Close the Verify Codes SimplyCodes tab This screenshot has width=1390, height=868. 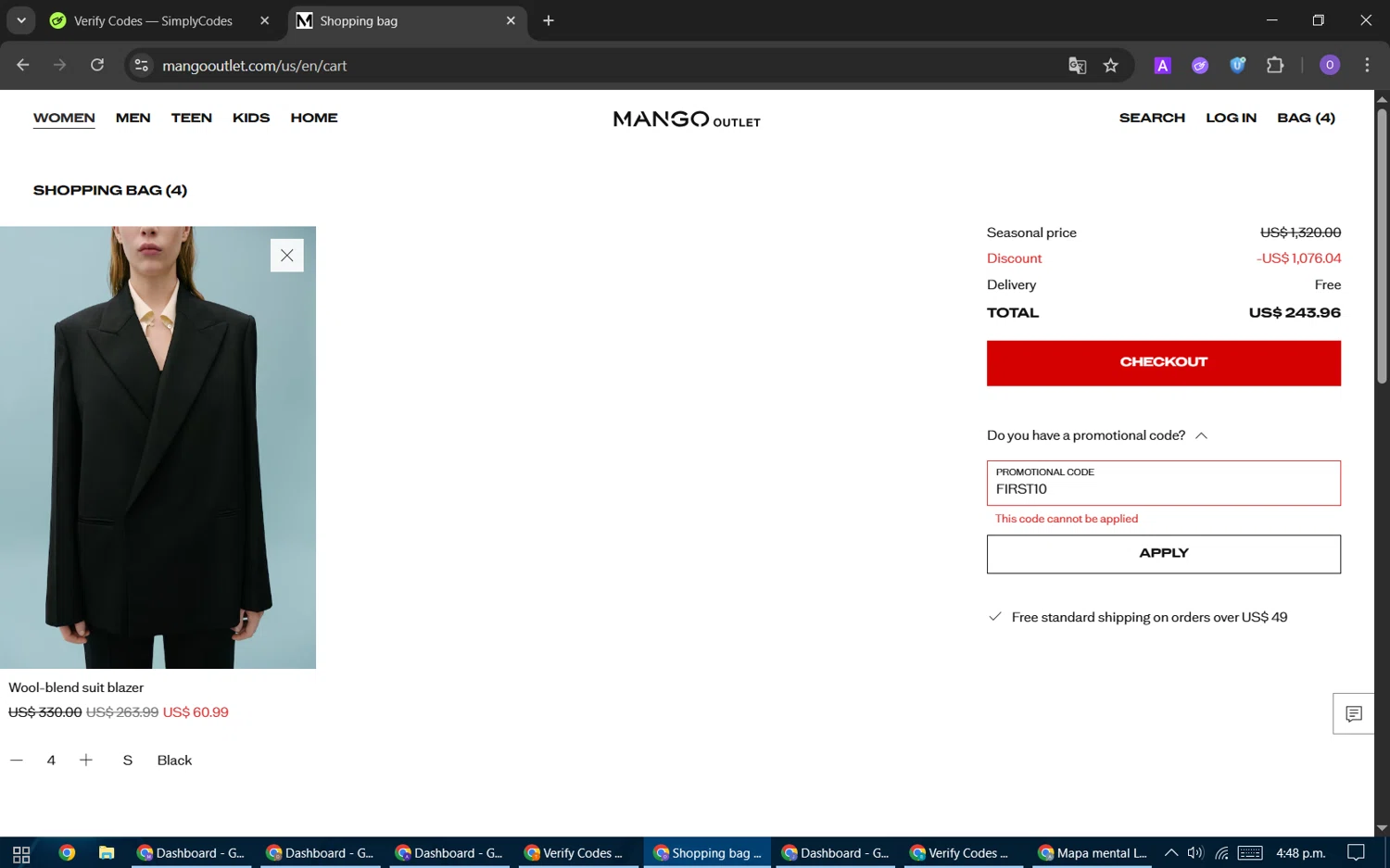click(265, 20)
